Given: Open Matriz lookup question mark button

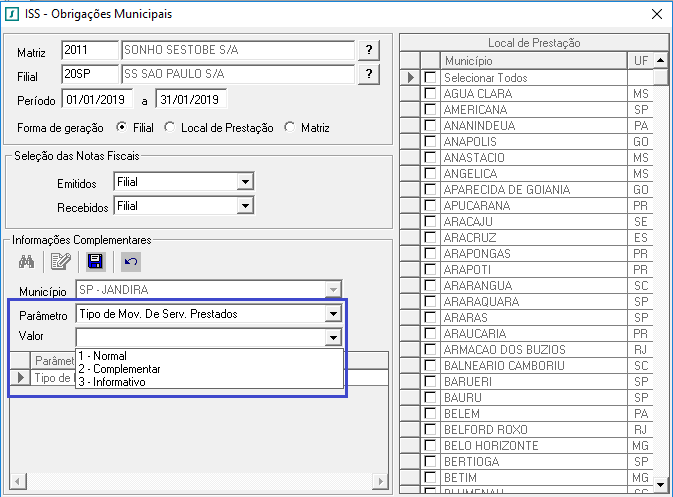Looking at the screenshot, I should point(369,50).
